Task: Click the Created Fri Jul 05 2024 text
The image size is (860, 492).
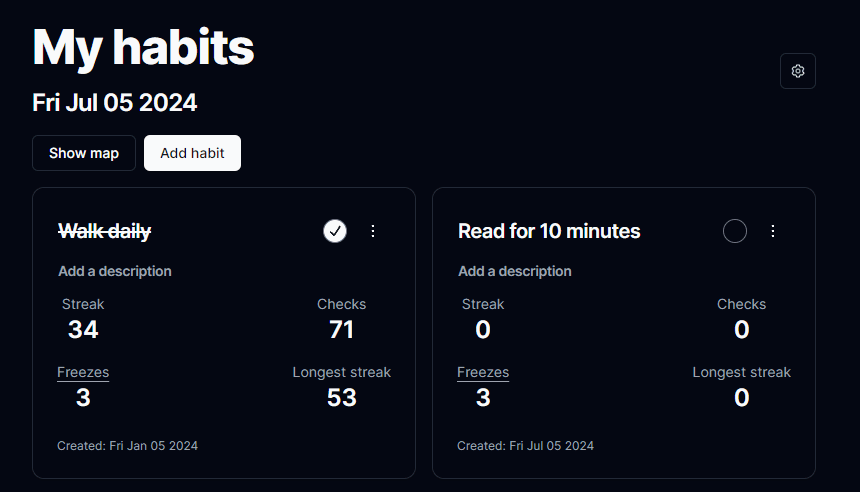Action: [x=525, y=446]
